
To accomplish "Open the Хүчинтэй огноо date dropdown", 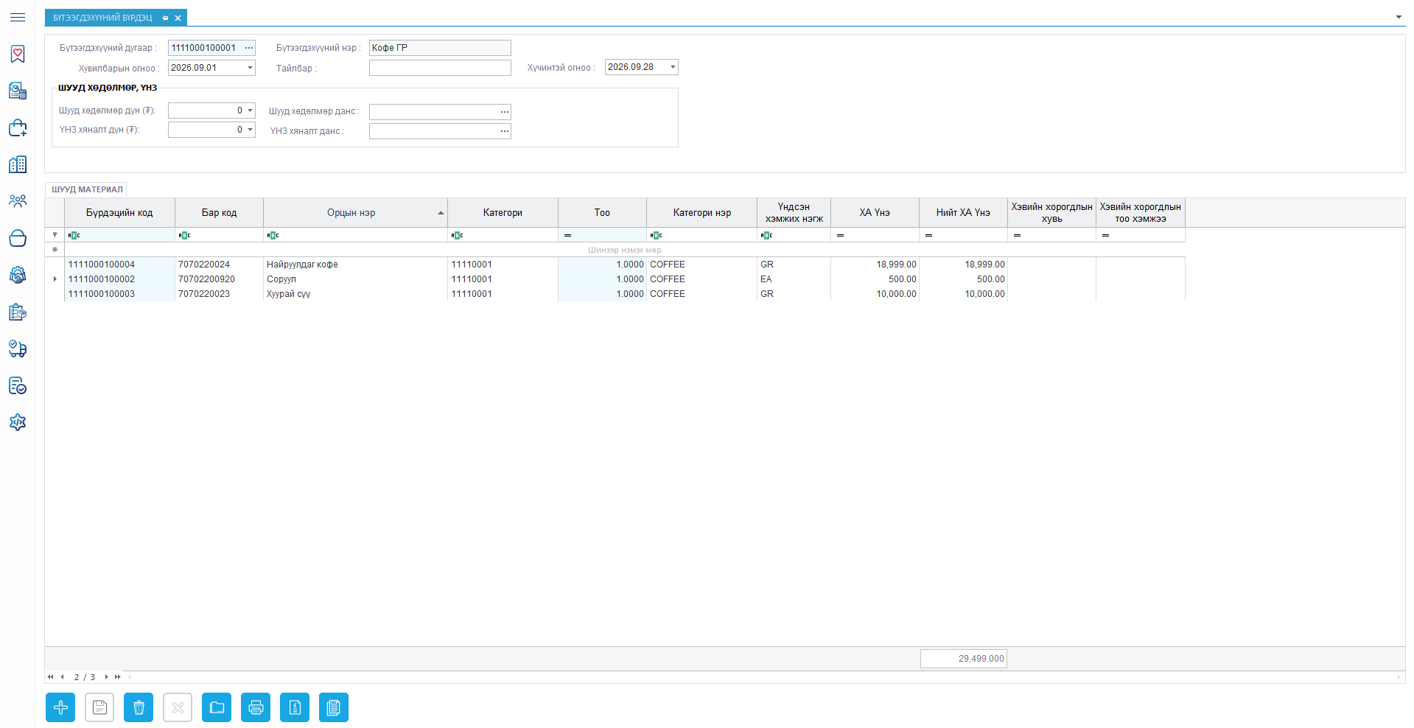I will click(x=673, y=67).
